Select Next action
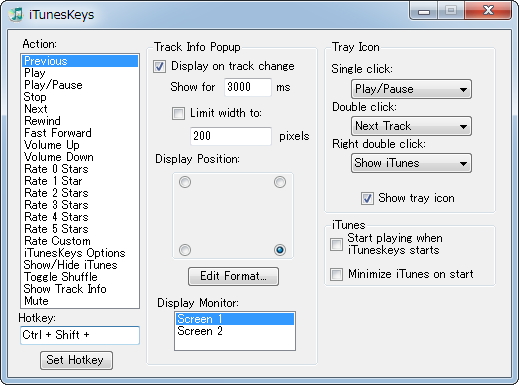 tap(80, 109)
